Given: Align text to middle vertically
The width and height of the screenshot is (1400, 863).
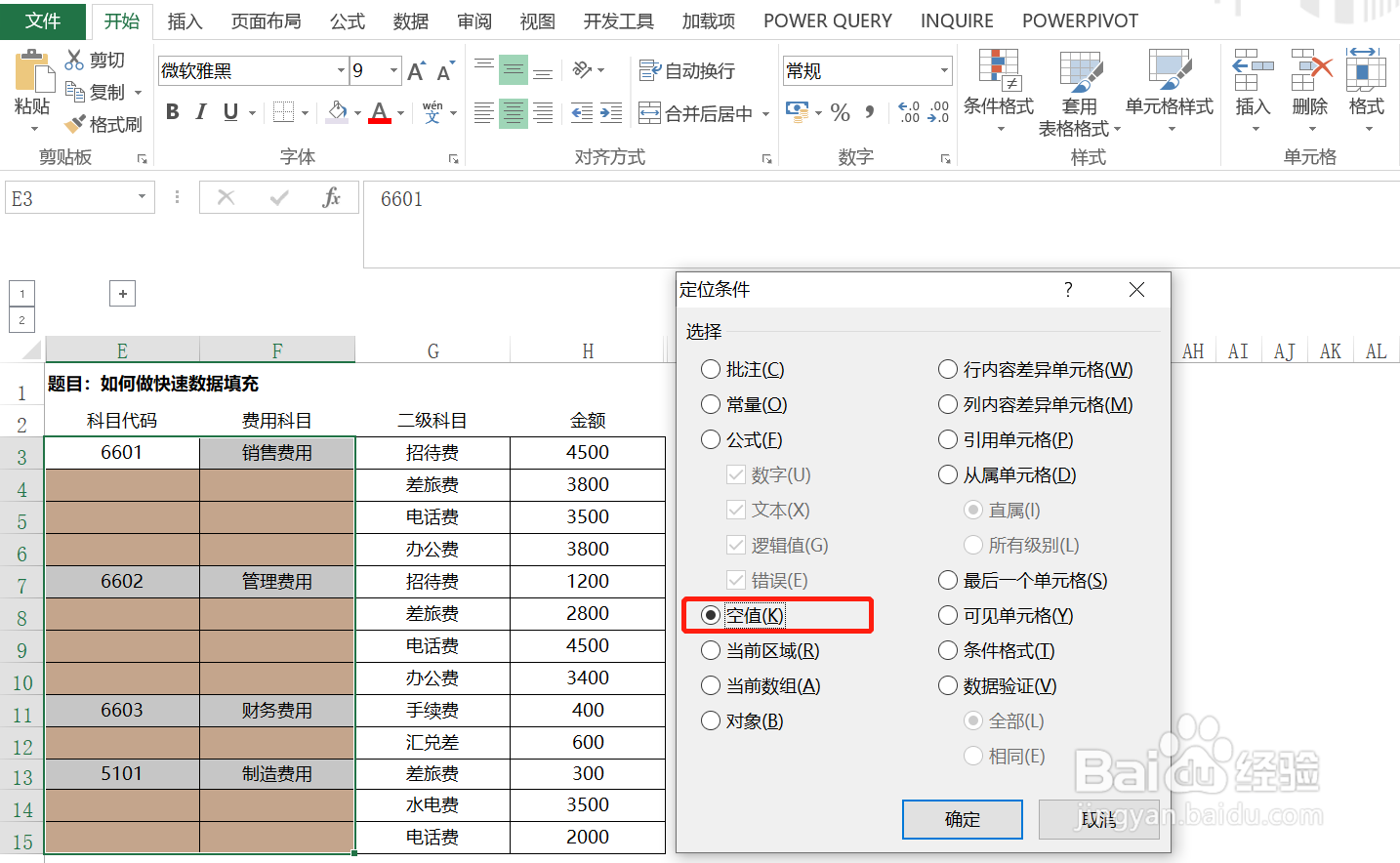Looking at the screenshot, I should (x=514, y=70).
